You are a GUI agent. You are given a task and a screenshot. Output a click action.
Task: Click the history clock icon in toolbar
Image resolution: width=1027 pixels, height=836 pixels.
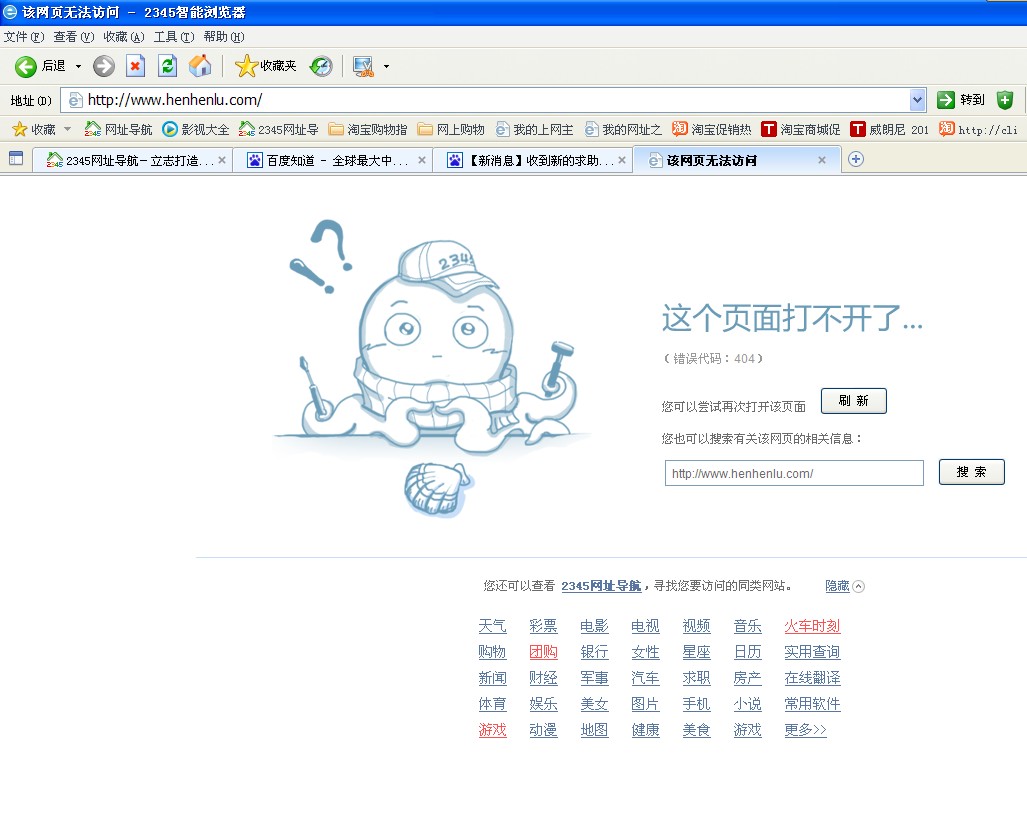[x=321, y=66]
